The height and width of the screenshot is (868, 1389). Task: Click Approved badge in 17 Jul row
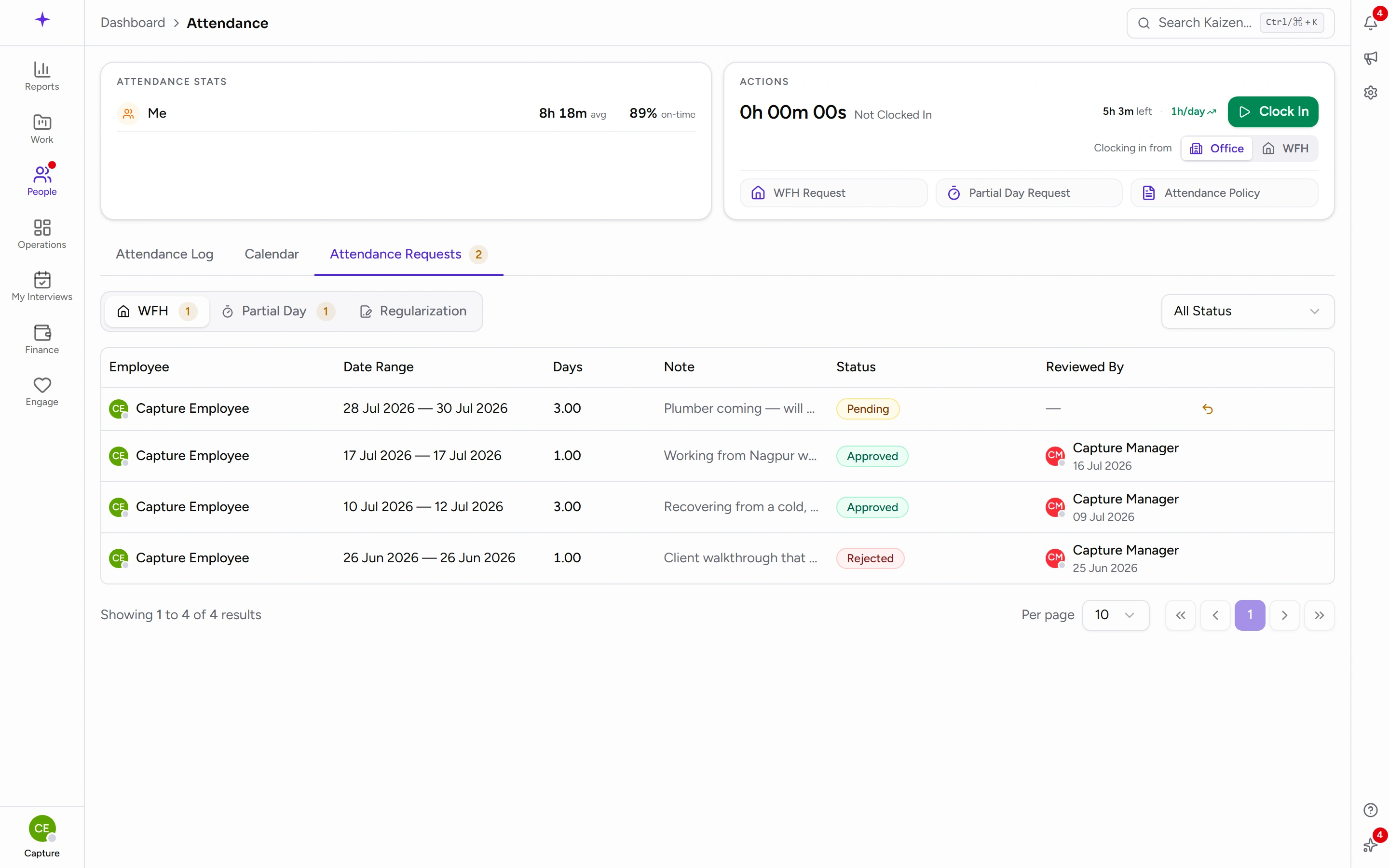click(872, 456)
